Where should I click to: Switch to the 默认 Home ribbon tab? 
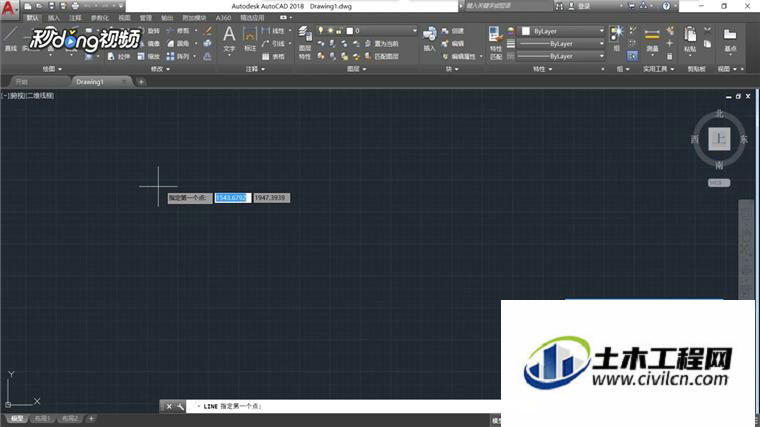point(32,18)
